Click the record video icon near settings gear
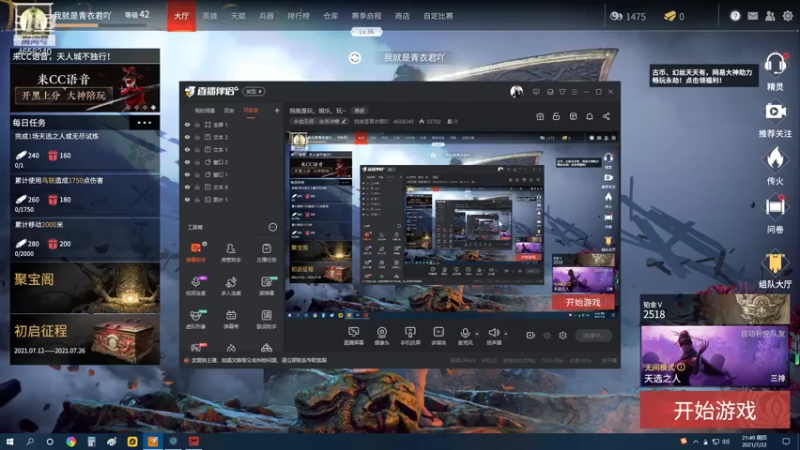Screen dimensions: 800x450 (531, 335)
